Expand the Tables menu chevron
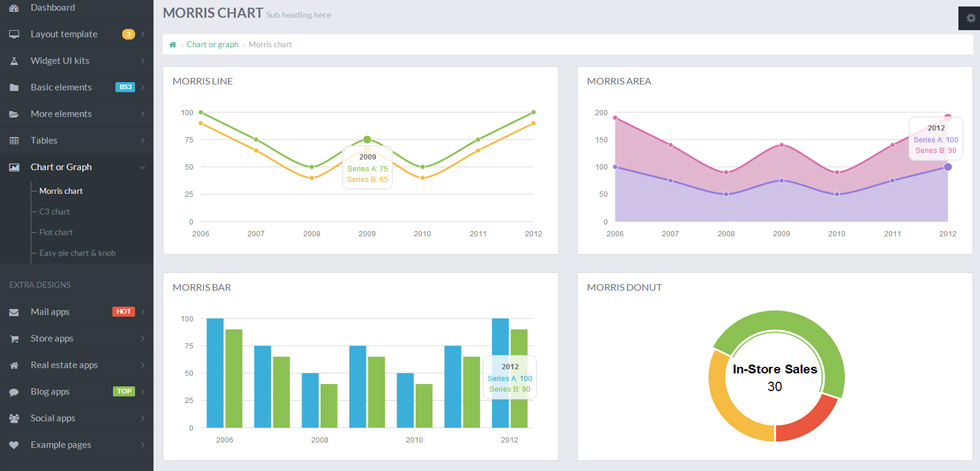 point(143,141)
